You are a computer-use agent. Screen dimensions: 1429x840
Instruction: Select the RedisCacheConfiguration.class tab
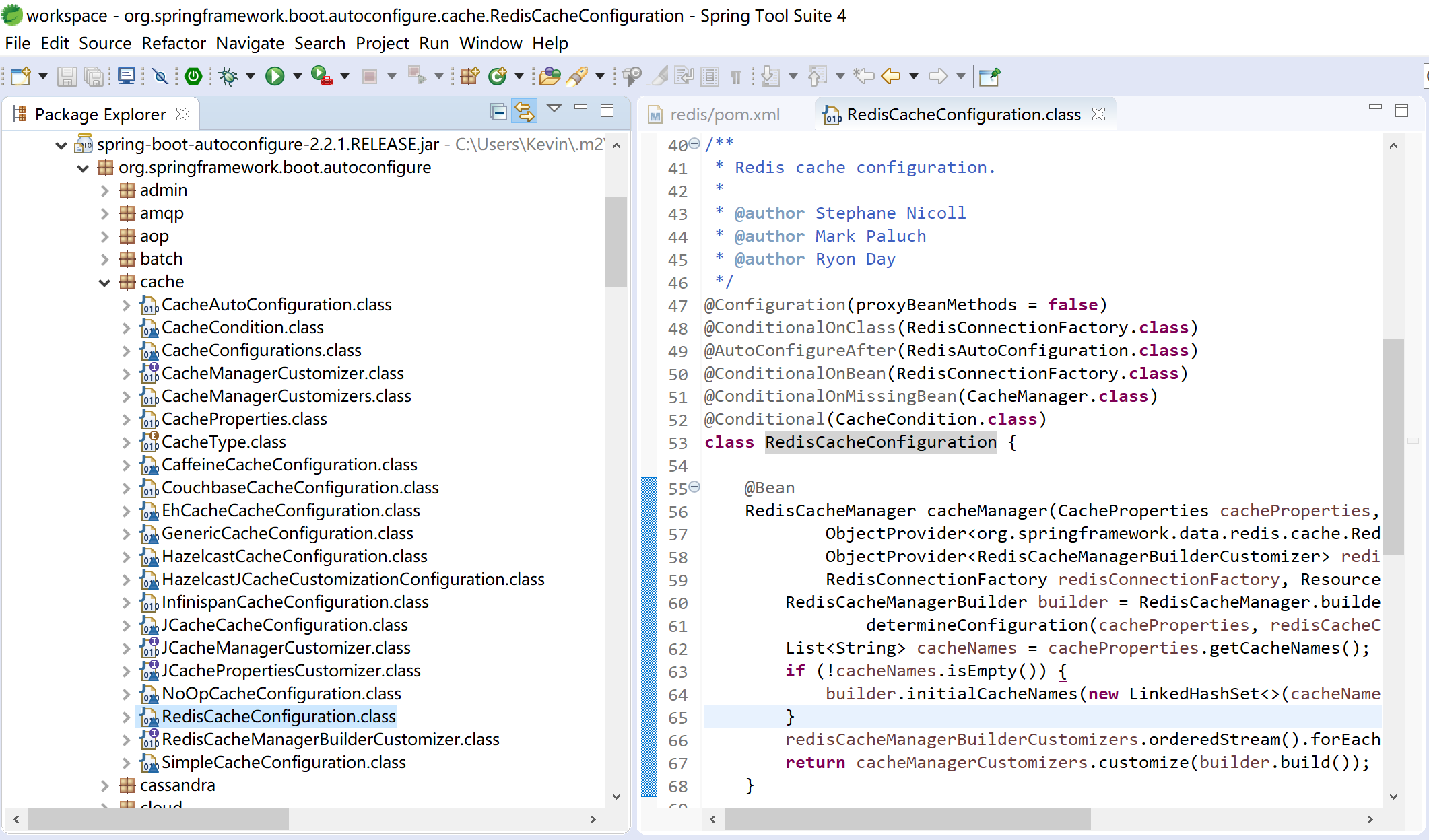pos(960,114)
